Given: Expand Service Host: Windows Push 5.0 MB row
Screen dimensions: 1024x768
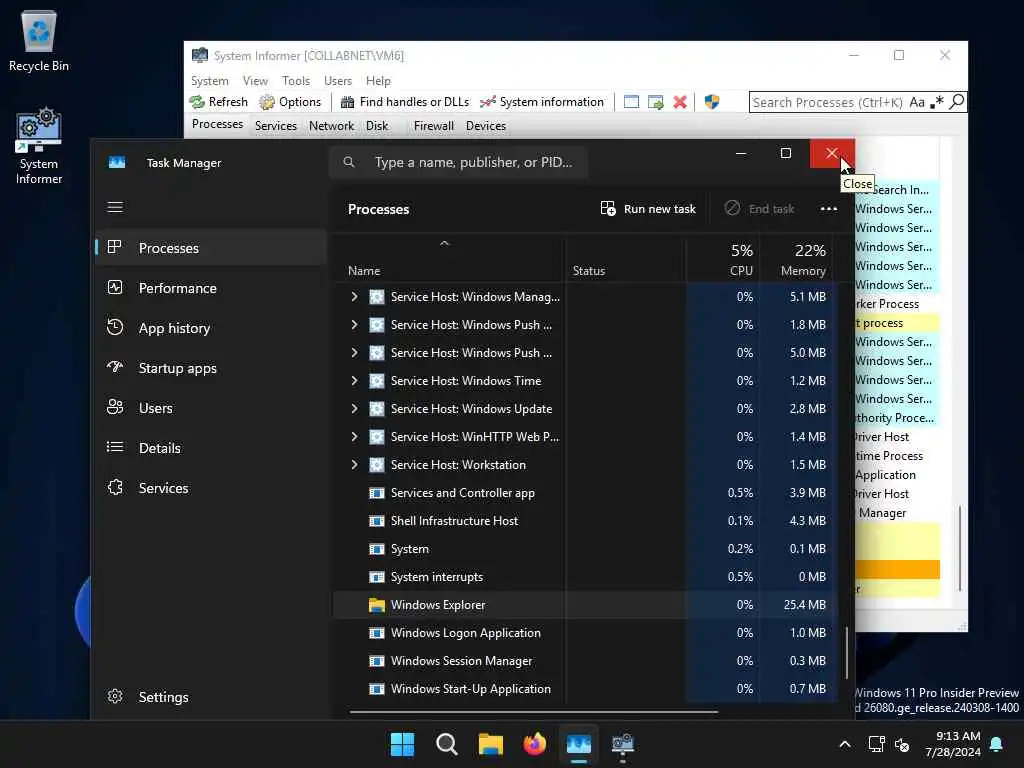Looking at the screenshot, I should click(354, 353).
